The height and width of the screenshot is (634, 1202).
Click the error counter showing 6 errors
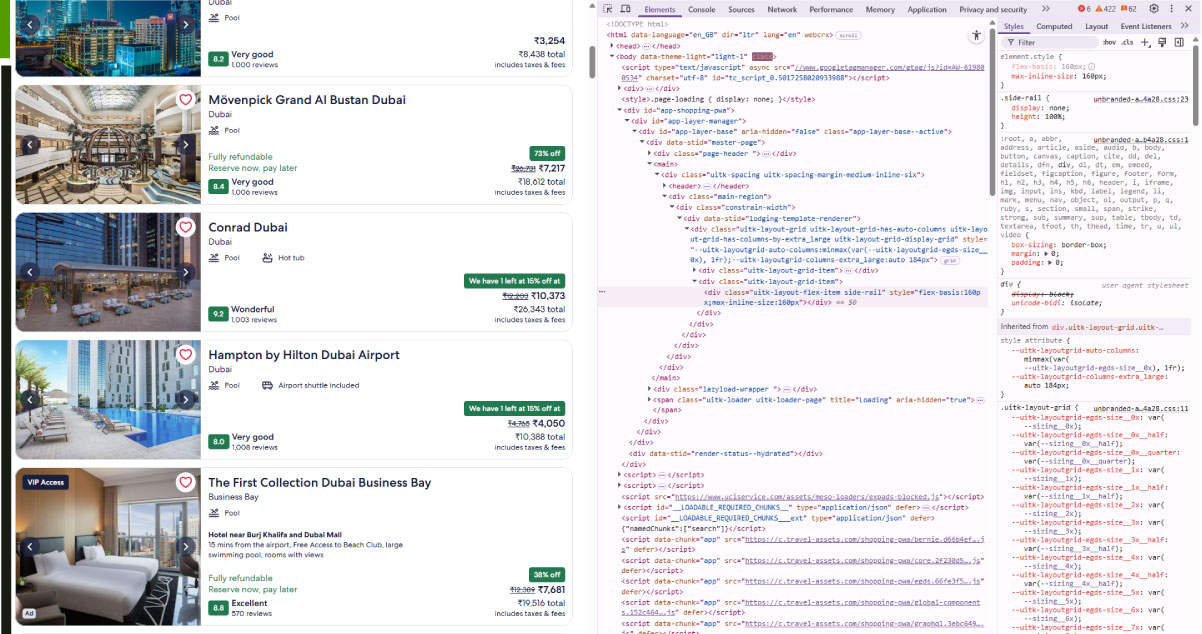click(1084, 8)
